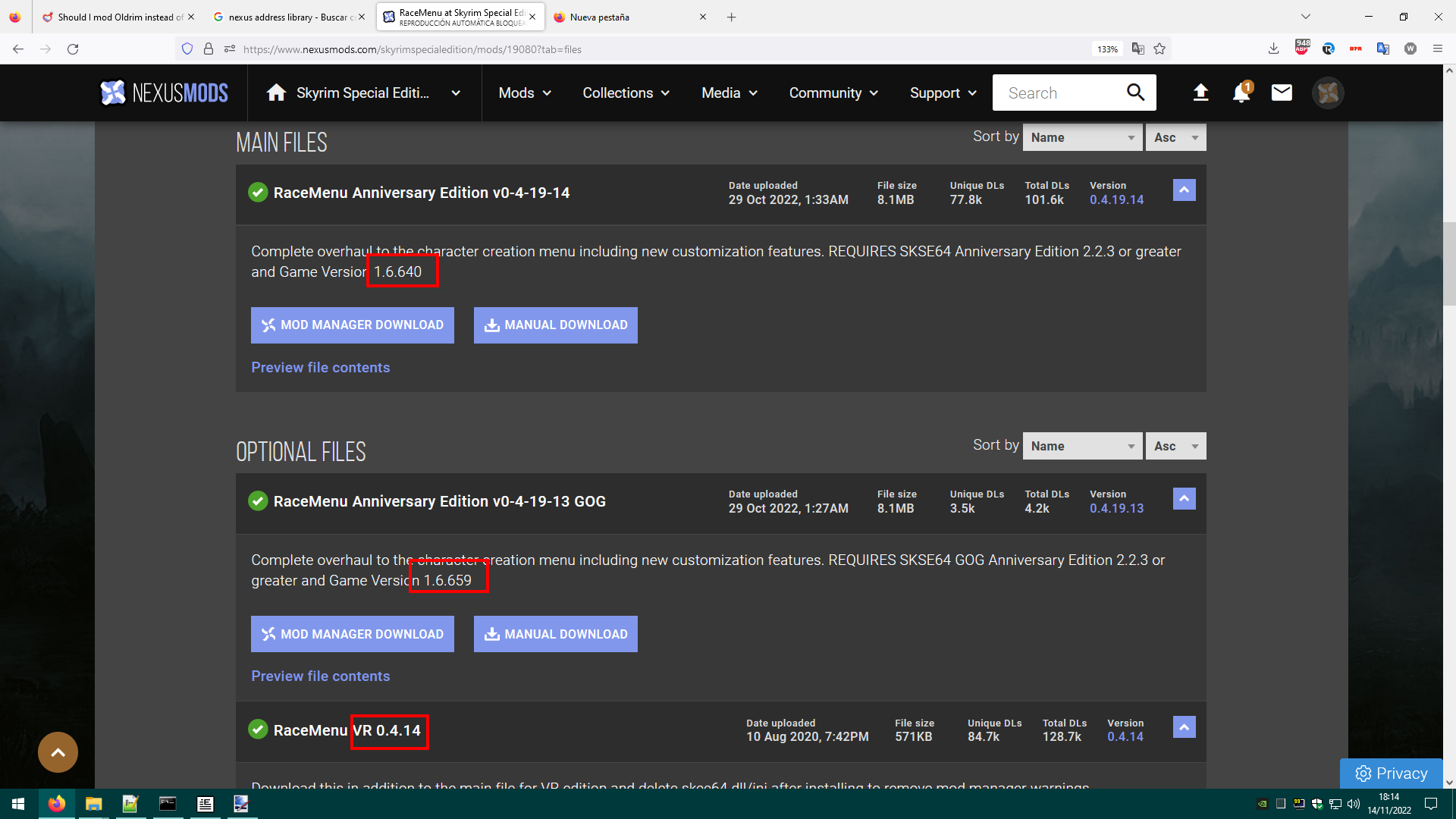Click the site padlock icon
Image resolution: width=1456 pixels, height=819 pixels.
[x=209, y=49]
